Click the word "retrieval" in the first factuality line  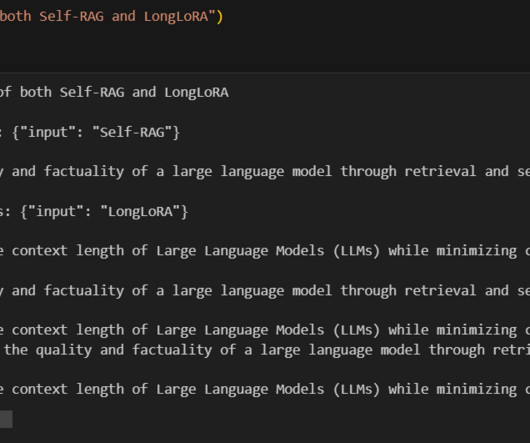440,171
